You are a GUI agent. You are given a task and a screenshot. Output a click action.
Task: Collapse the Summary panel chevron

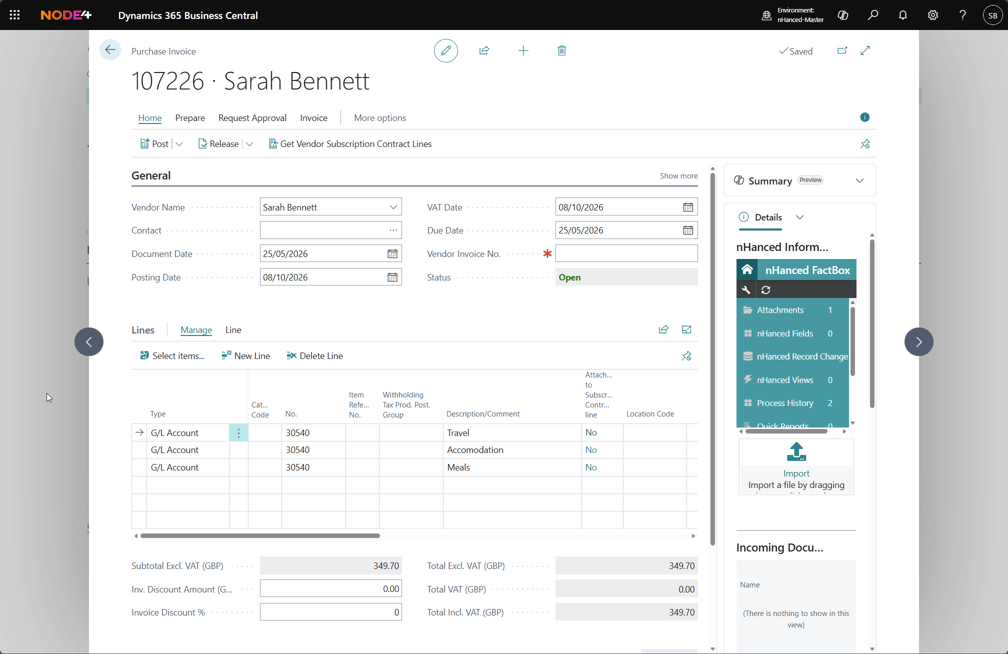[860, 181]
